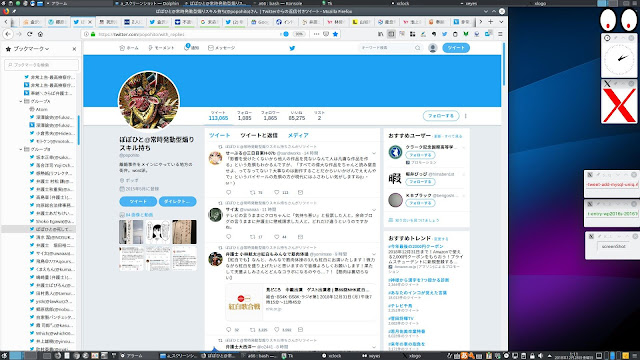The height and width of the screenshot is (360, 640).
Task: Collapse the グループB bookmark folder
Action: (x=21, y=149)
